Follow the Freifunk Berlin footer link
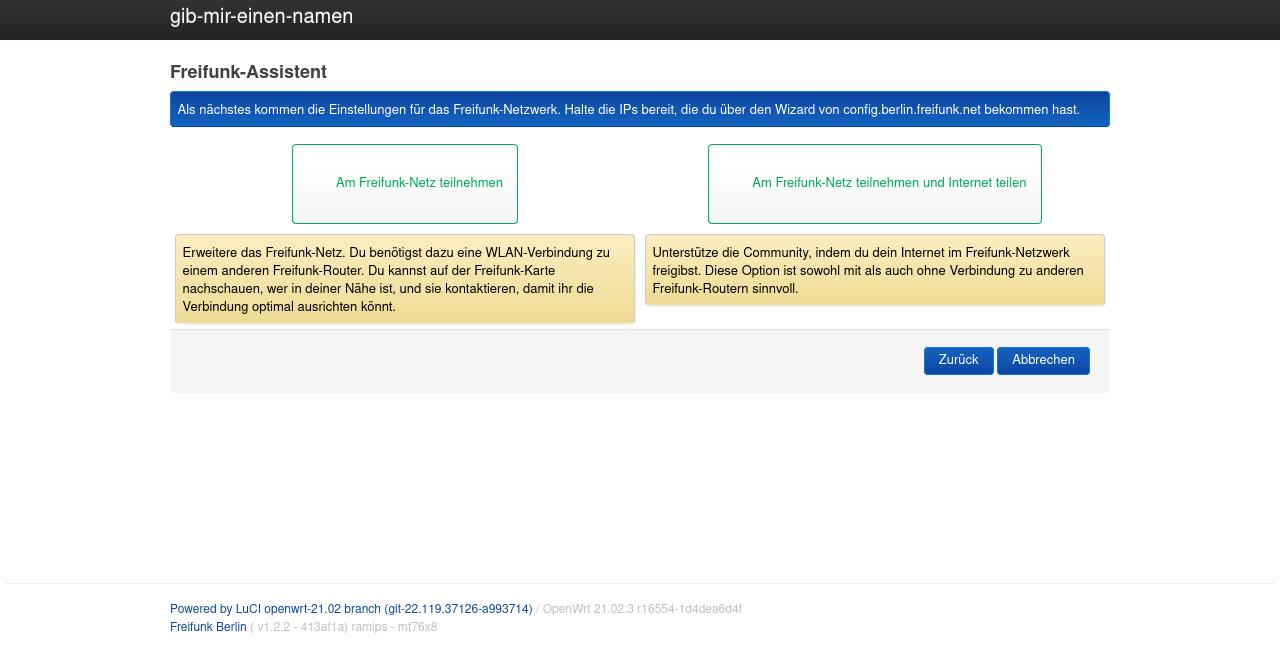This screenshot has height=654, width=1280. (x=208, y=627)
